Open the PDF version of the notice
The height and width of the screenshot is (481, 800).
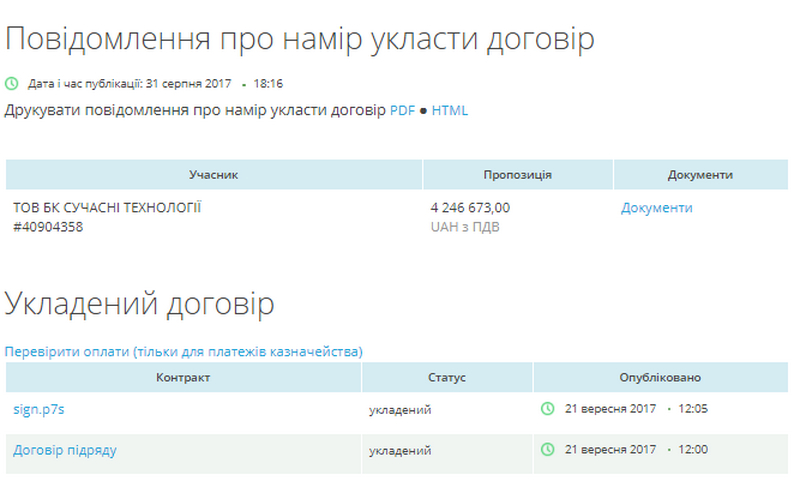(402, 111)
